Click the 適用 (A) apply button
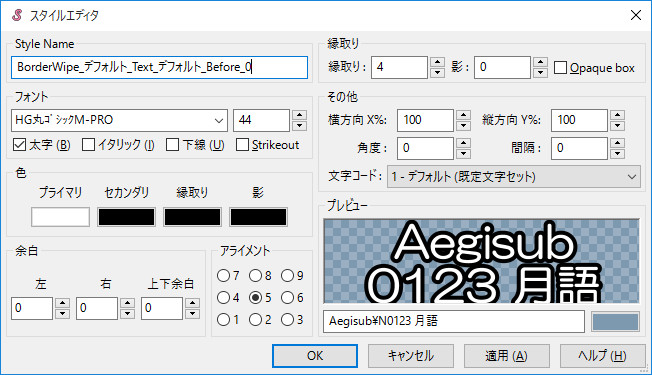 507,356
